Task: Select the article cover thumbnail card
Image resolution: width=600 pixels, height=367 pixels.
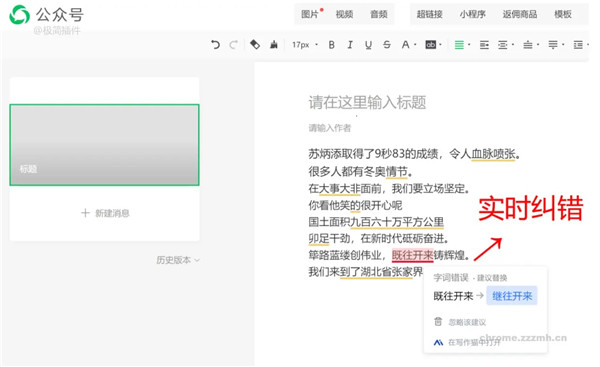Action: [104, 145]
